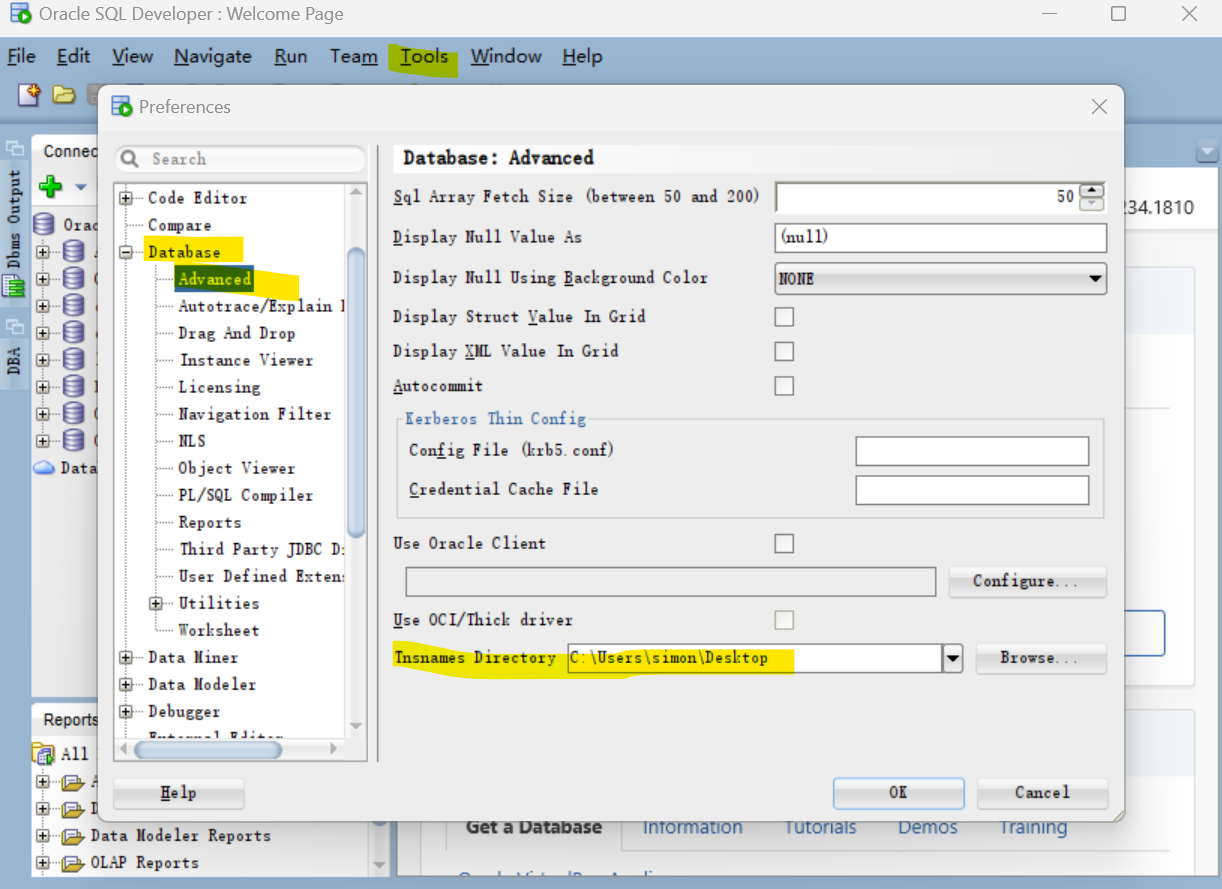The width and height of the screenshot is (1222, 889).
Task: Click the Display Null Value As field
Action: point(941,238)
